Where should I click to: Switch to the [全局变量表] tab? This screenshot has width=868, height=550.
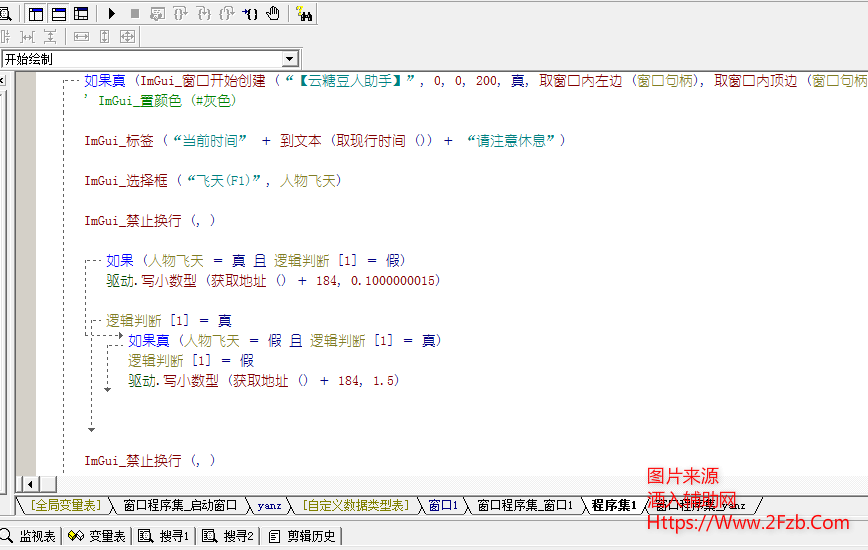(x=64, y=506)
